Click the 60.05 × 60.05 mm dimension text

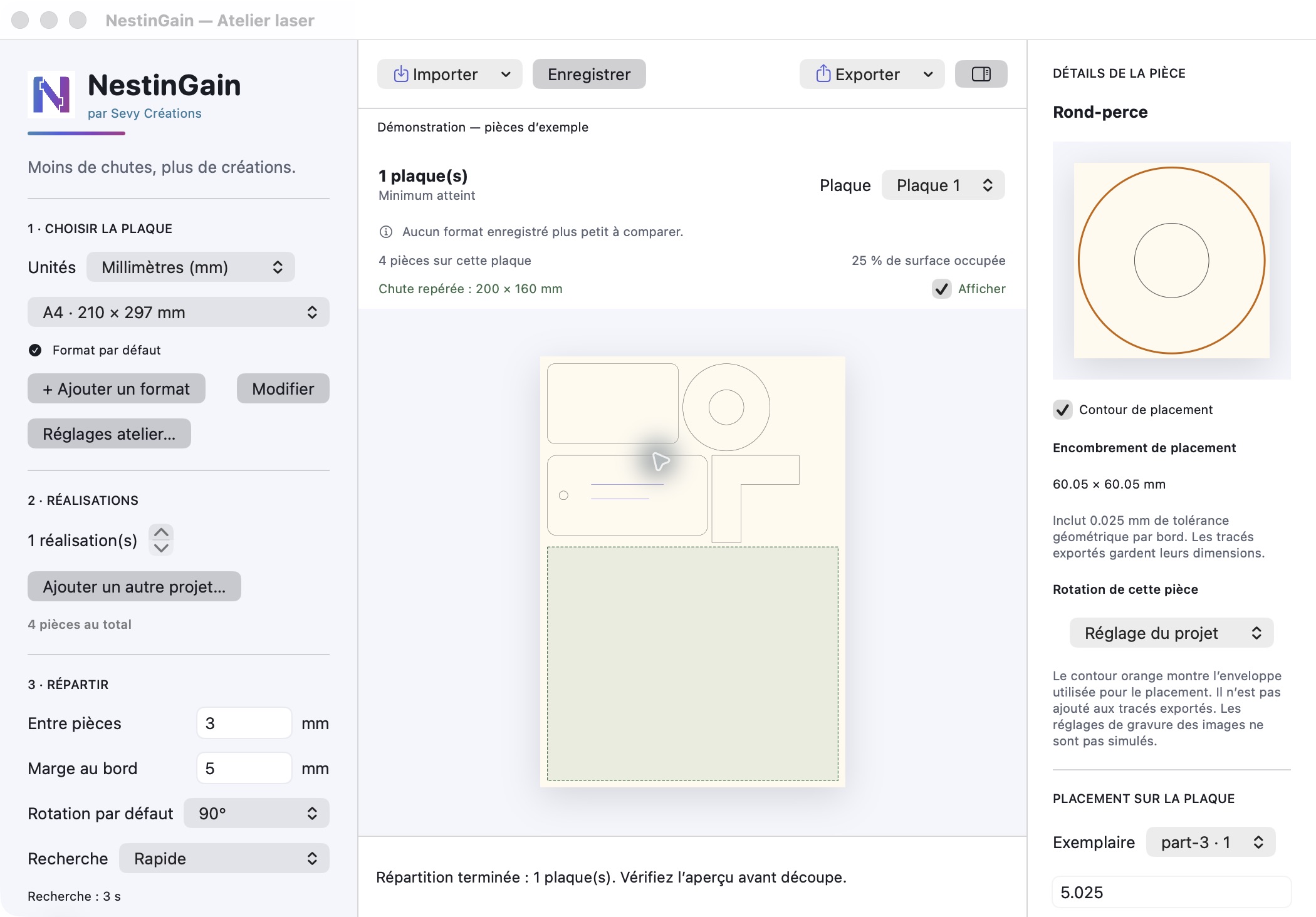click(x=1109, y=484)
